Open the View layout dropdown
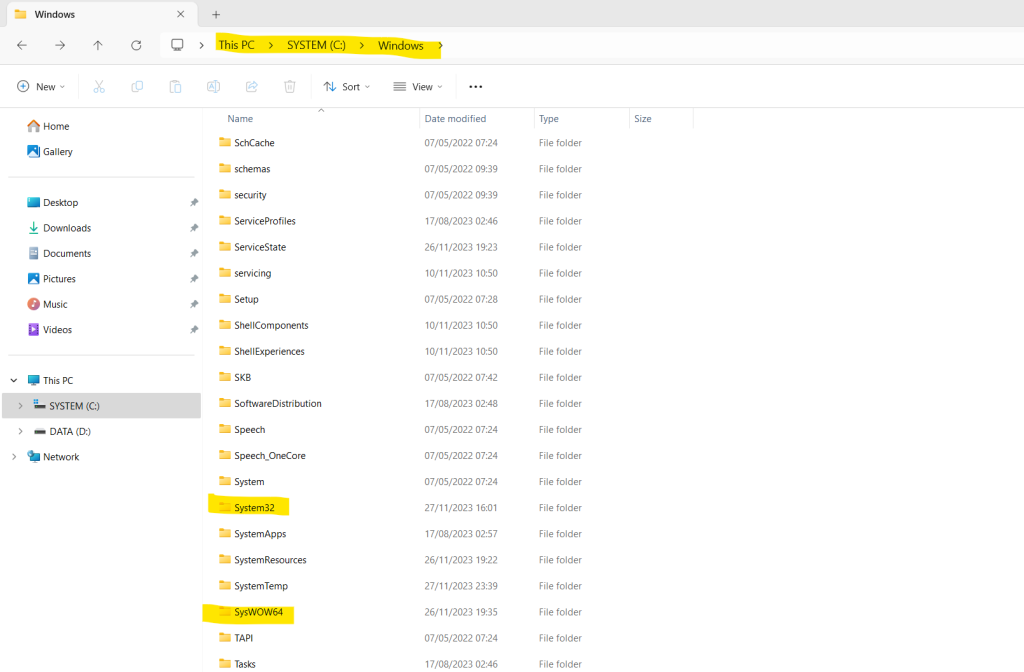Viewport: 1024px width, 672px height. click(x=418, y=86)
